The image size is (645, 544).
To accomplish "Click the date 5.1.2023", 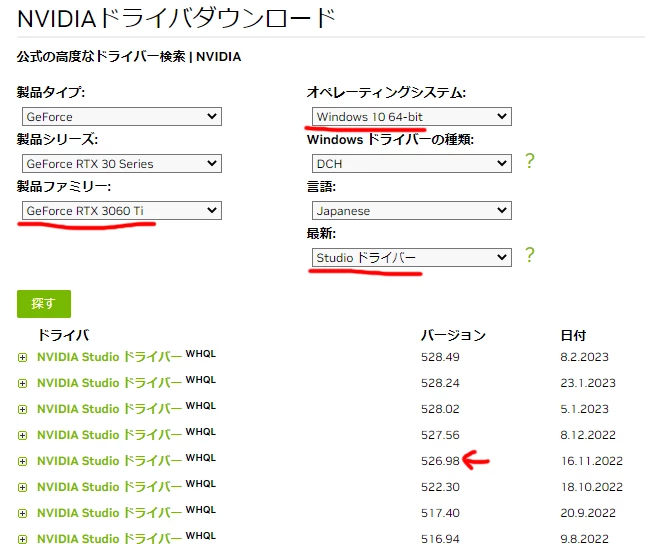I will [x=584, y=409].
